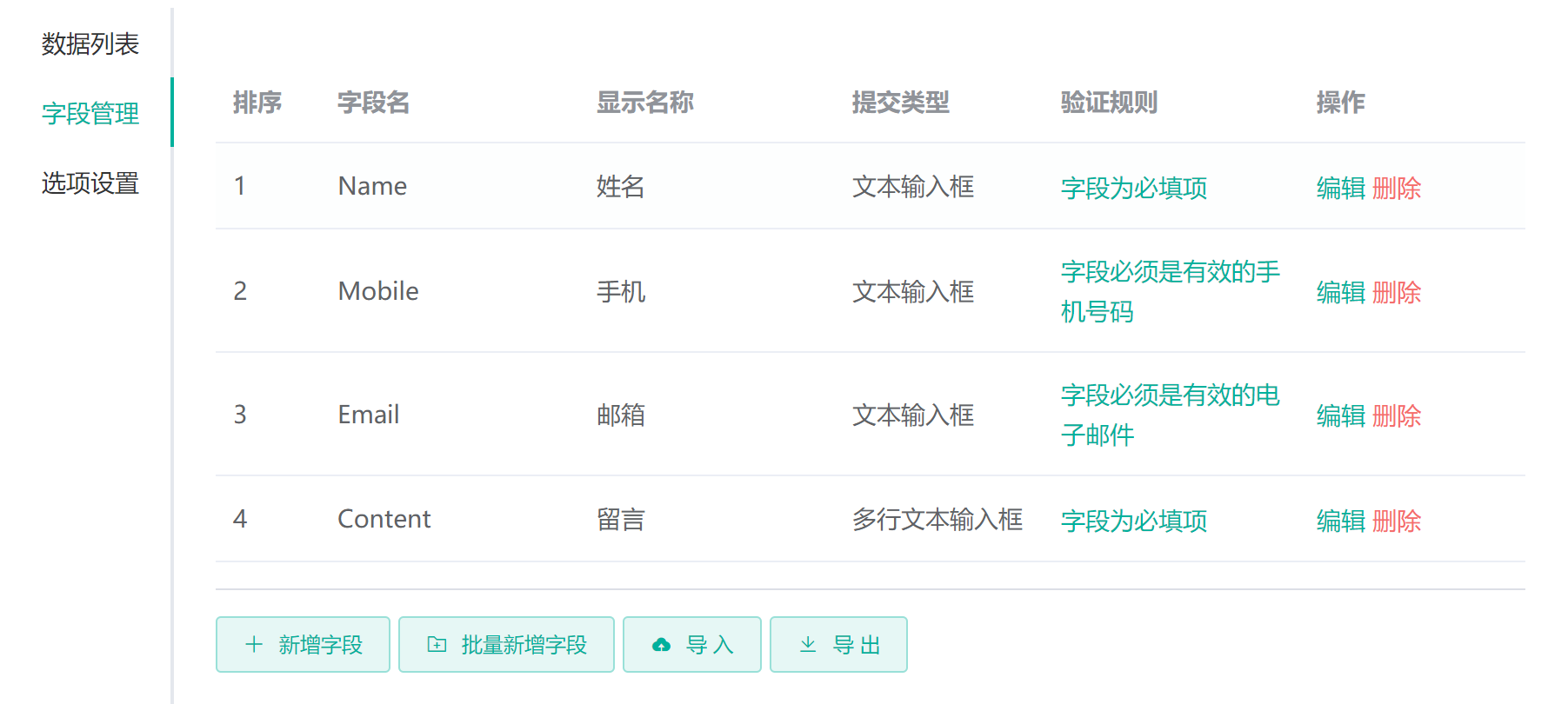Delete the Content field row
This screenshot has width=1568, height=704.
point(1397,521)
